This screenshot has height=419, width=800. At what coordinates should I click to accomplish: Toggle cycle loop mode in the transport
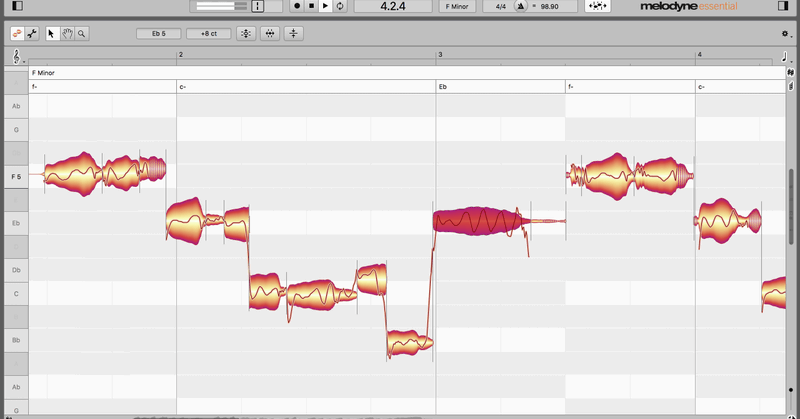tap(340, 6)
